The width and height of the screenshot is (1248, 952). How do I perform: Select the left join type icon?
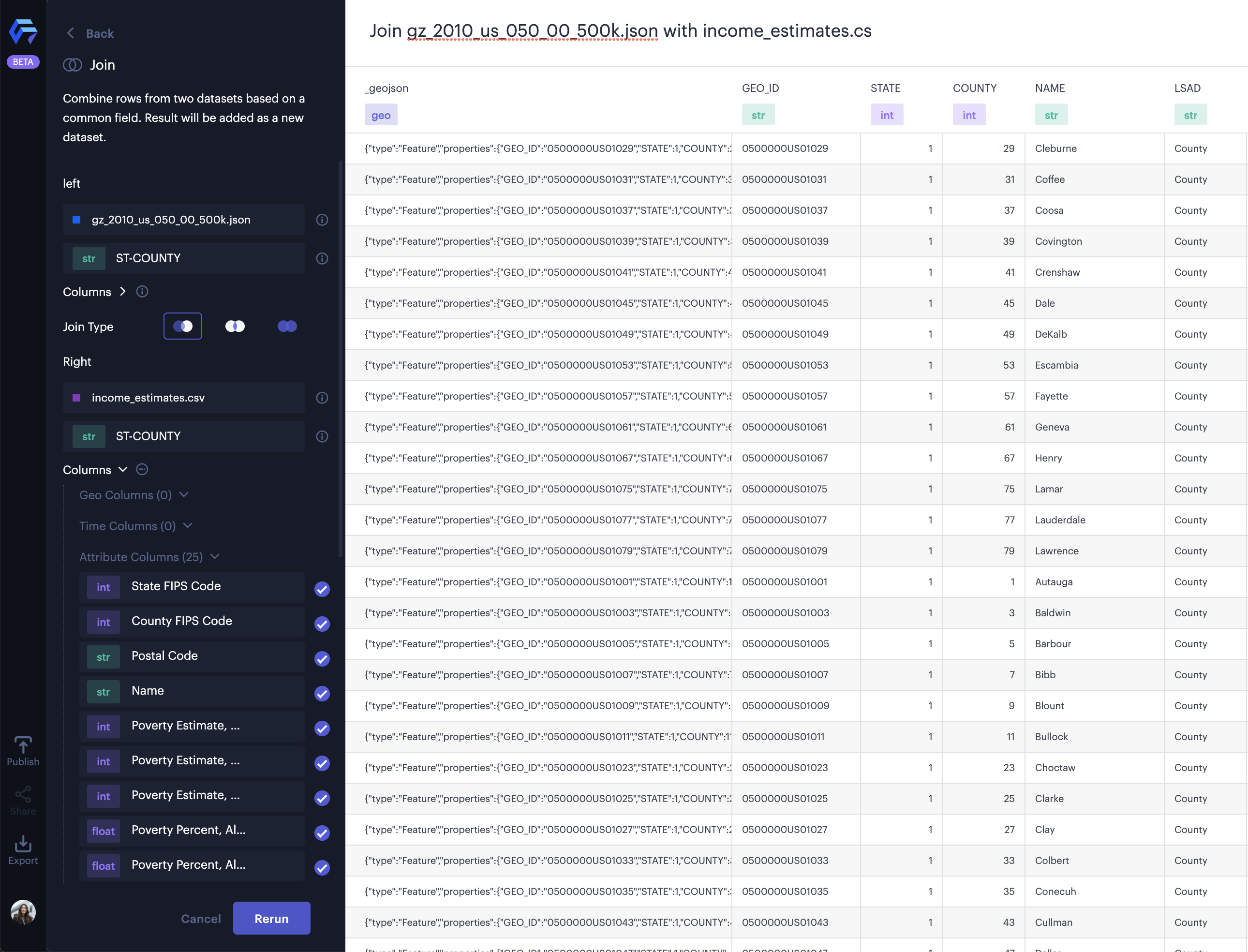pos(182,326)
